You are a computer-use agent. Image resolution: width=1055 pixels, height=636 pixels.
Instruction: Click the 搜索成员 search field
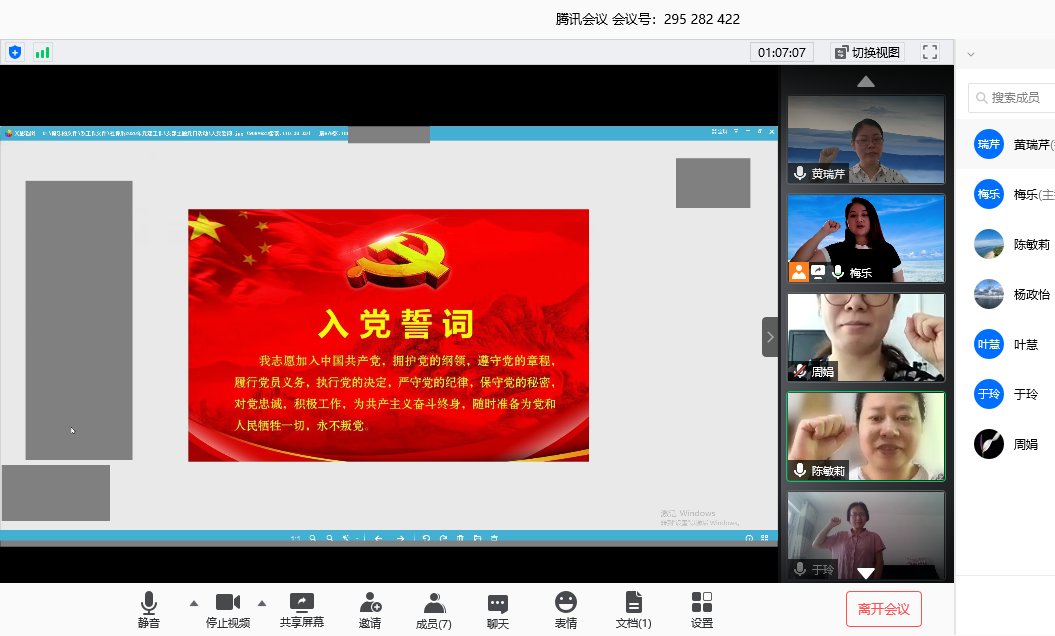pyautogui.click(x=1015, y=97)
